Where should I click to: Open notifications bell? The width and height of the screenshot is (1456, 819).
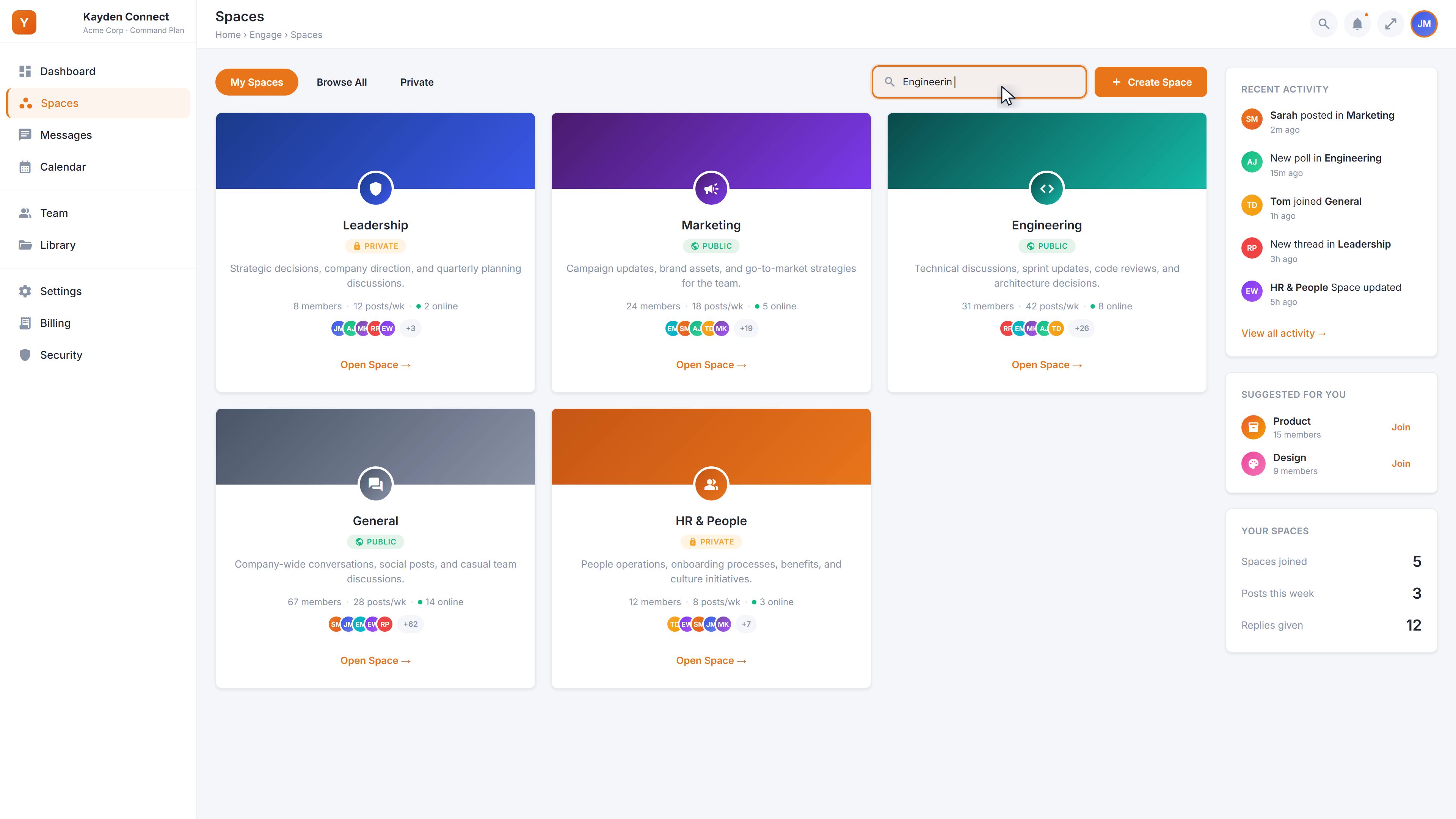point(1357,24)
